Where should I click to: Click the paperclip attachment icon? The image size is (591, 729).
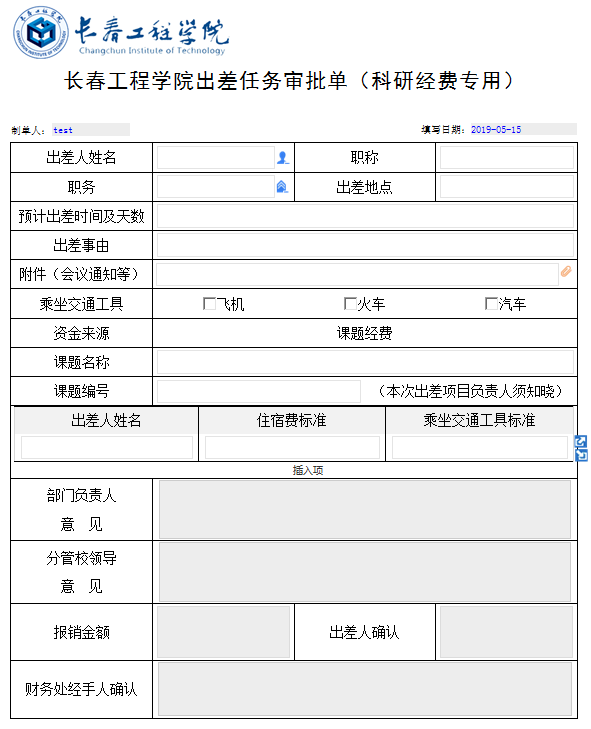(x=566, y=272)
